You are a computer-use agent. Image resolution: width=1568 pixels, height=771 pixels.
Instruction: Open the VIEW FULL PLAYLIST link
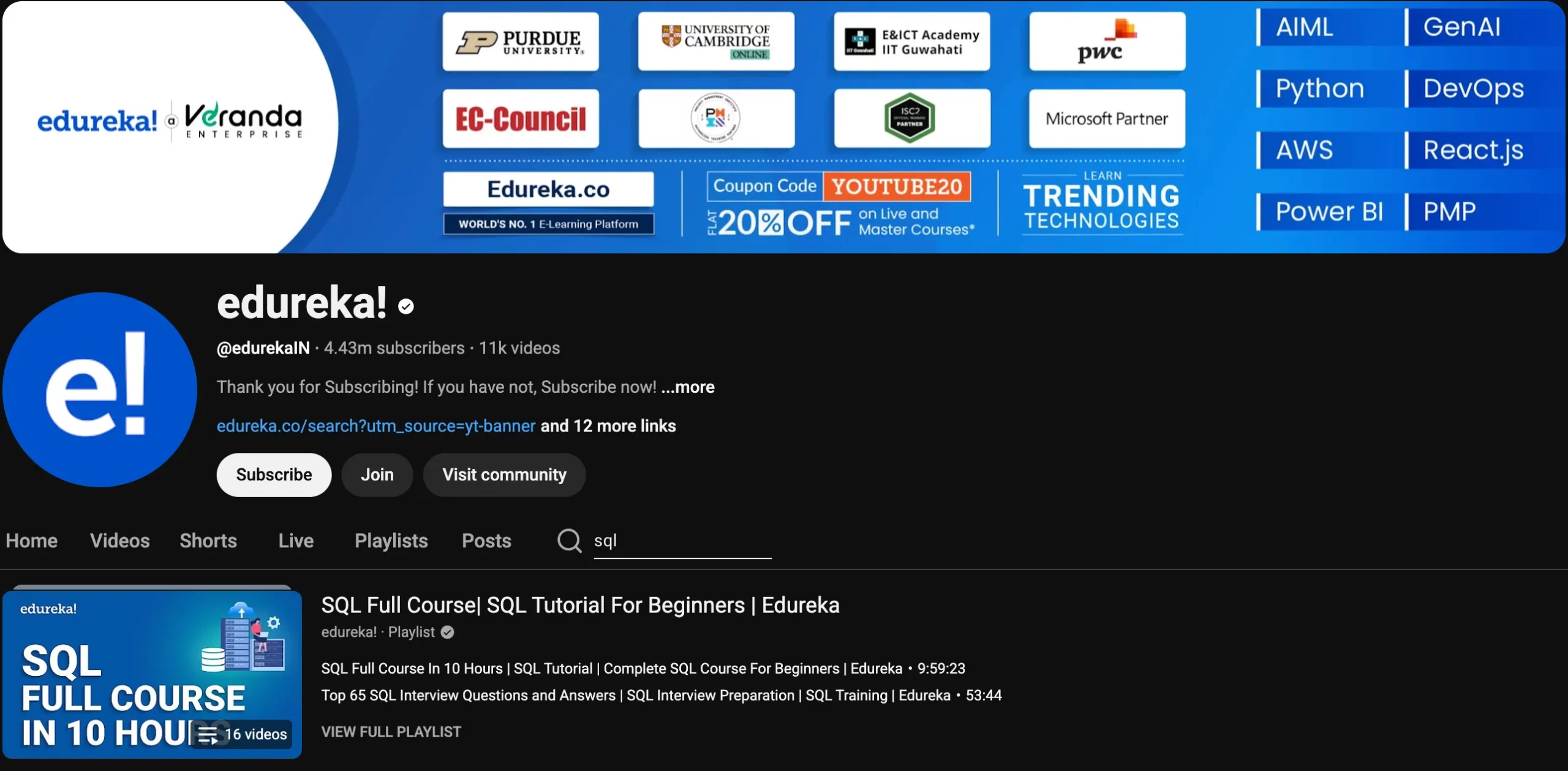(x=391, y=731)
